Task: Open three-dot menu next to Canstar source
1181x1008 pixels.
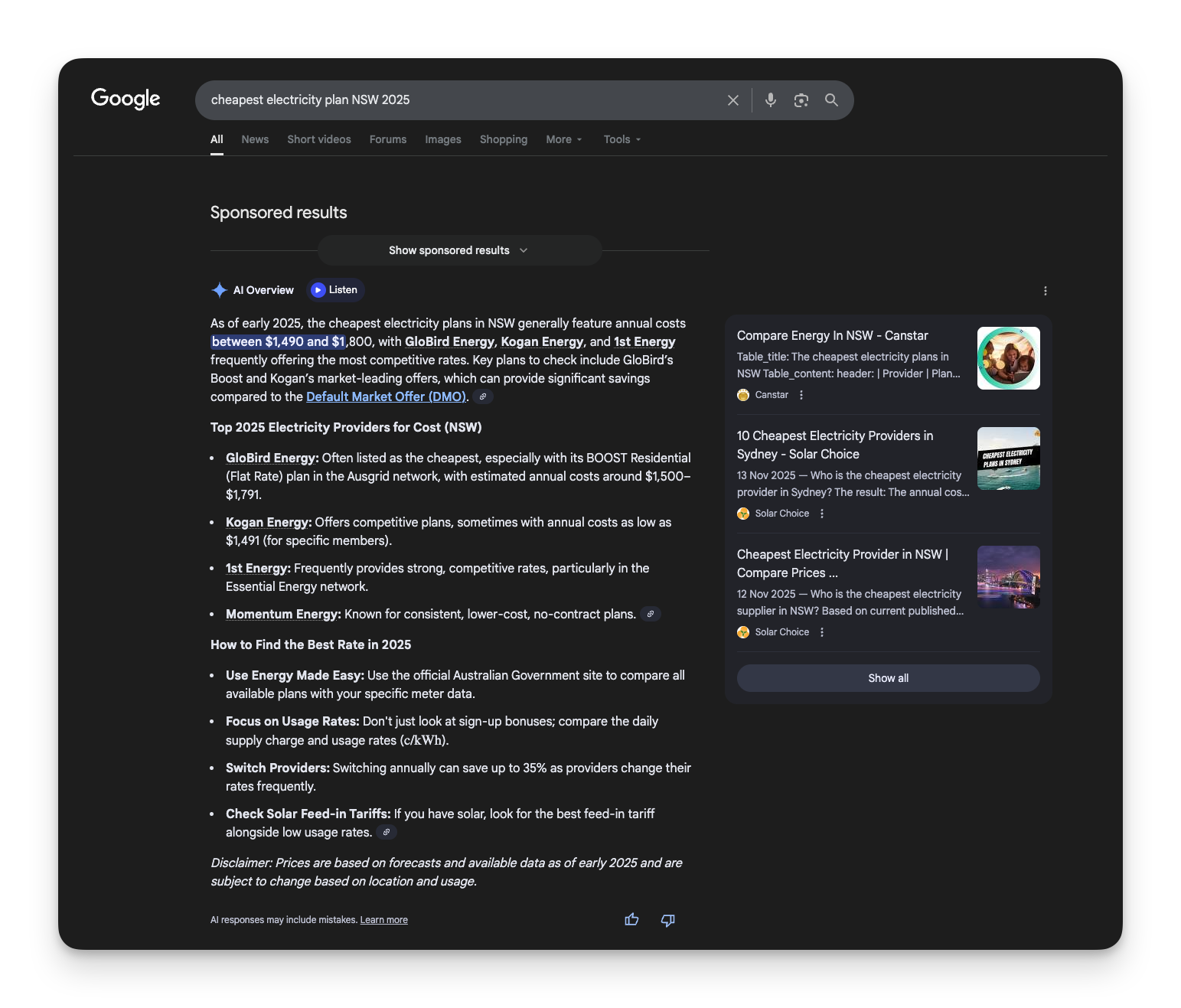Action: (801, 395)
